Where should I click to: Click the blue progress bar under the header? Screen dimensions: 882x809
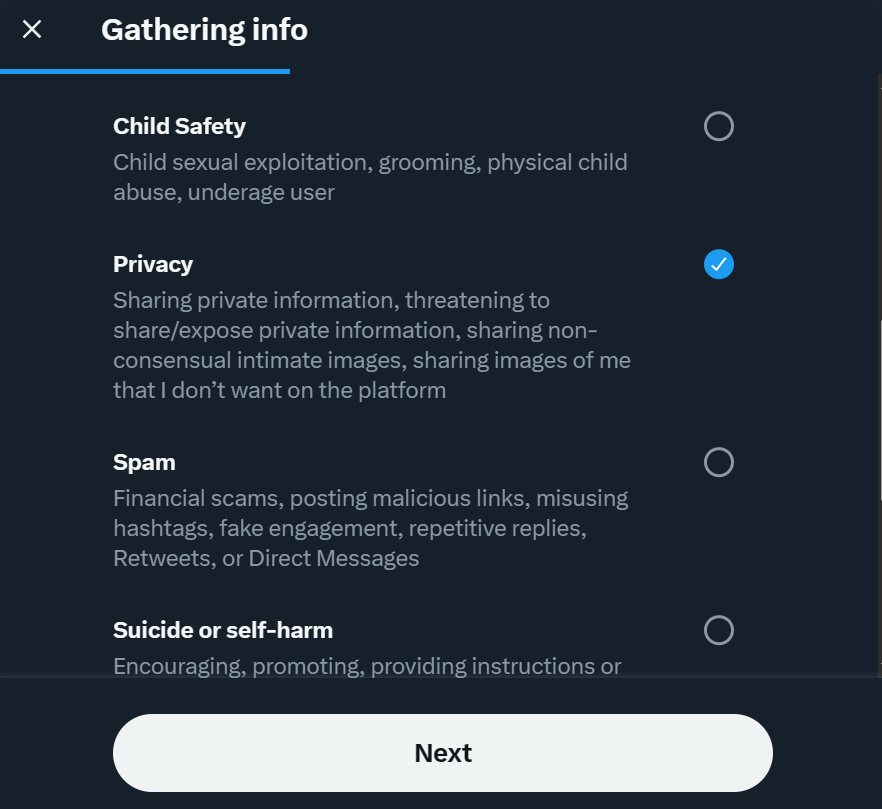coord(145,71)
